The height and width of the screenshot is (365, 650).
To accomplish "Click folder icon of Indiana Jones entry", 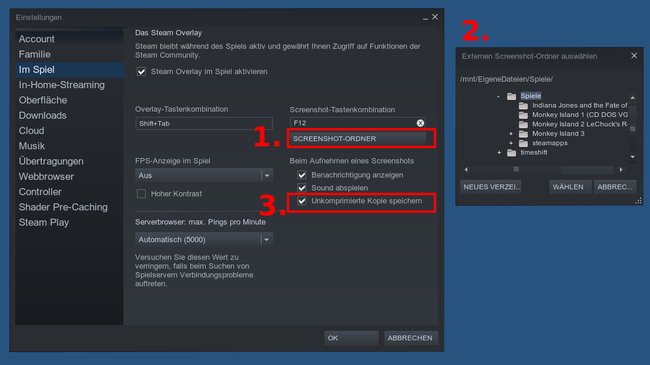I will tap(523, 106).
